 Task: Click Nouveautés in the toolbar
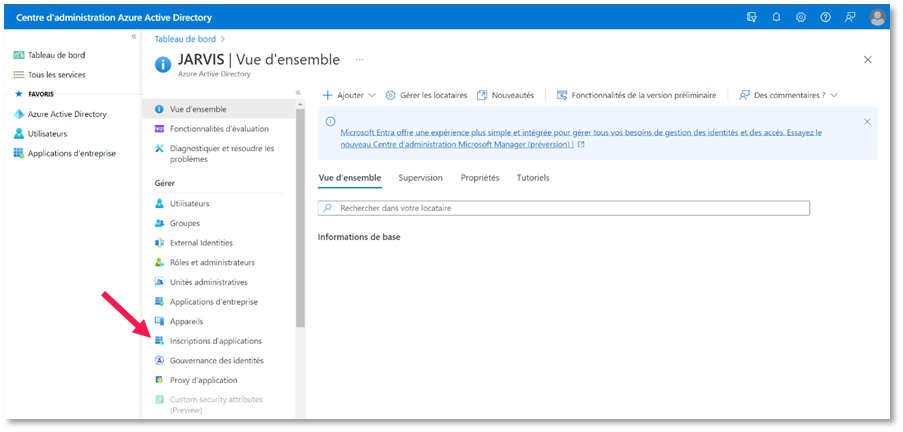coord(506,95)
